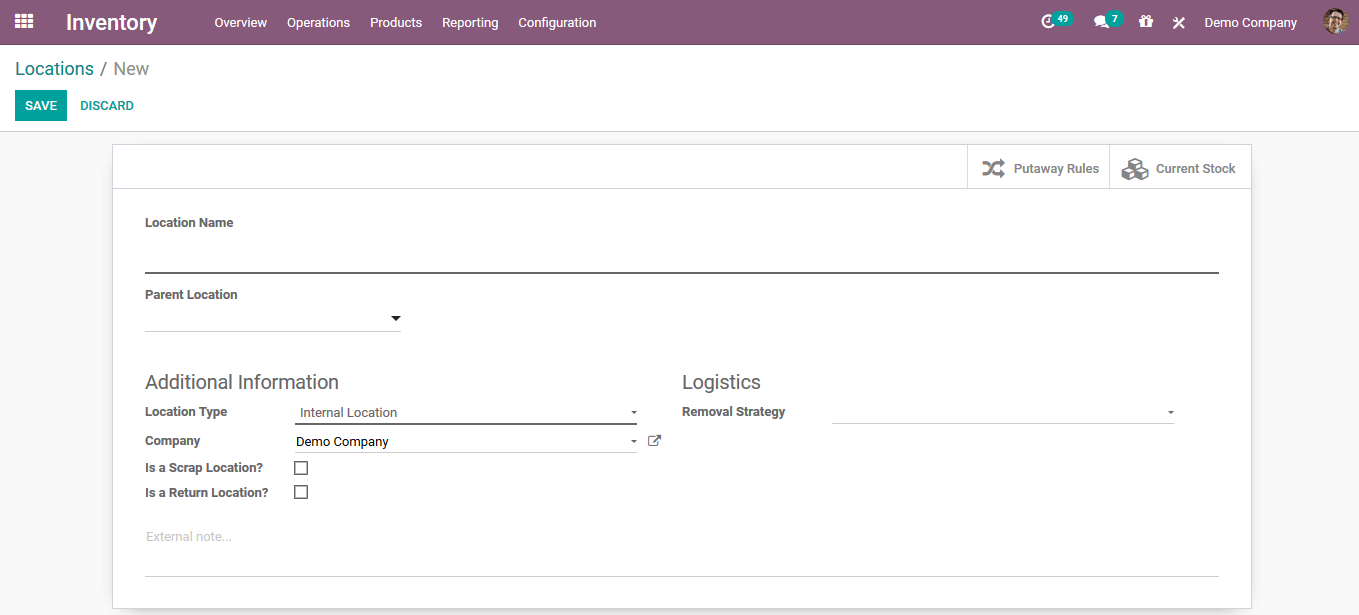Click the Inventory app title
This screenshot has width=1359, height=615.
(x=112, y=22)
